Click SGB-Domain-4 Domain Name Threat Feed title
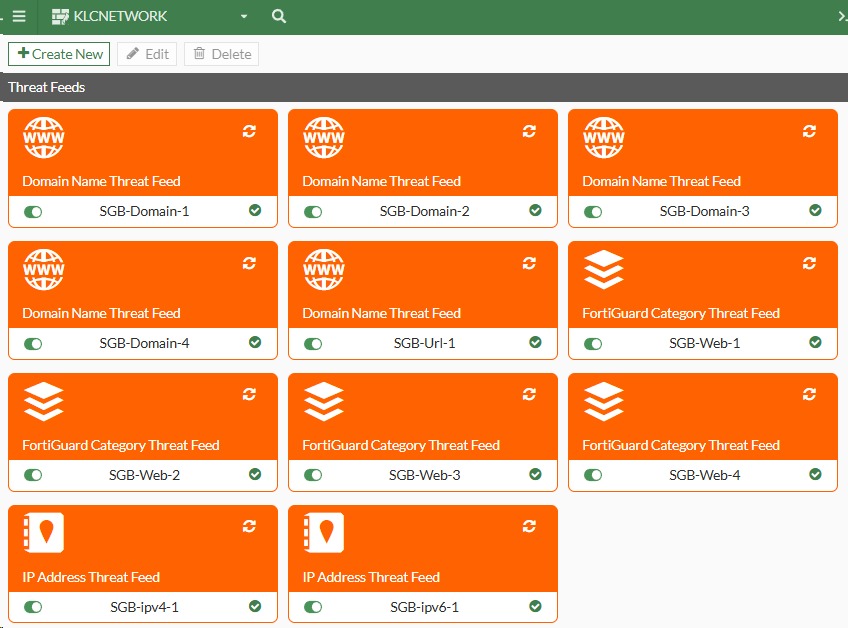848x628 pixels. 101,313
